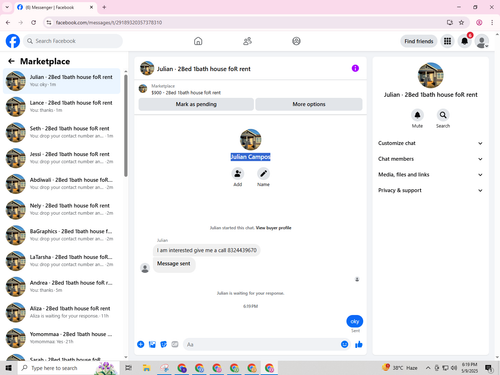Choose a GIF icon in composer
Viewport: 500px width, 375px height.
tap(175, 344)
